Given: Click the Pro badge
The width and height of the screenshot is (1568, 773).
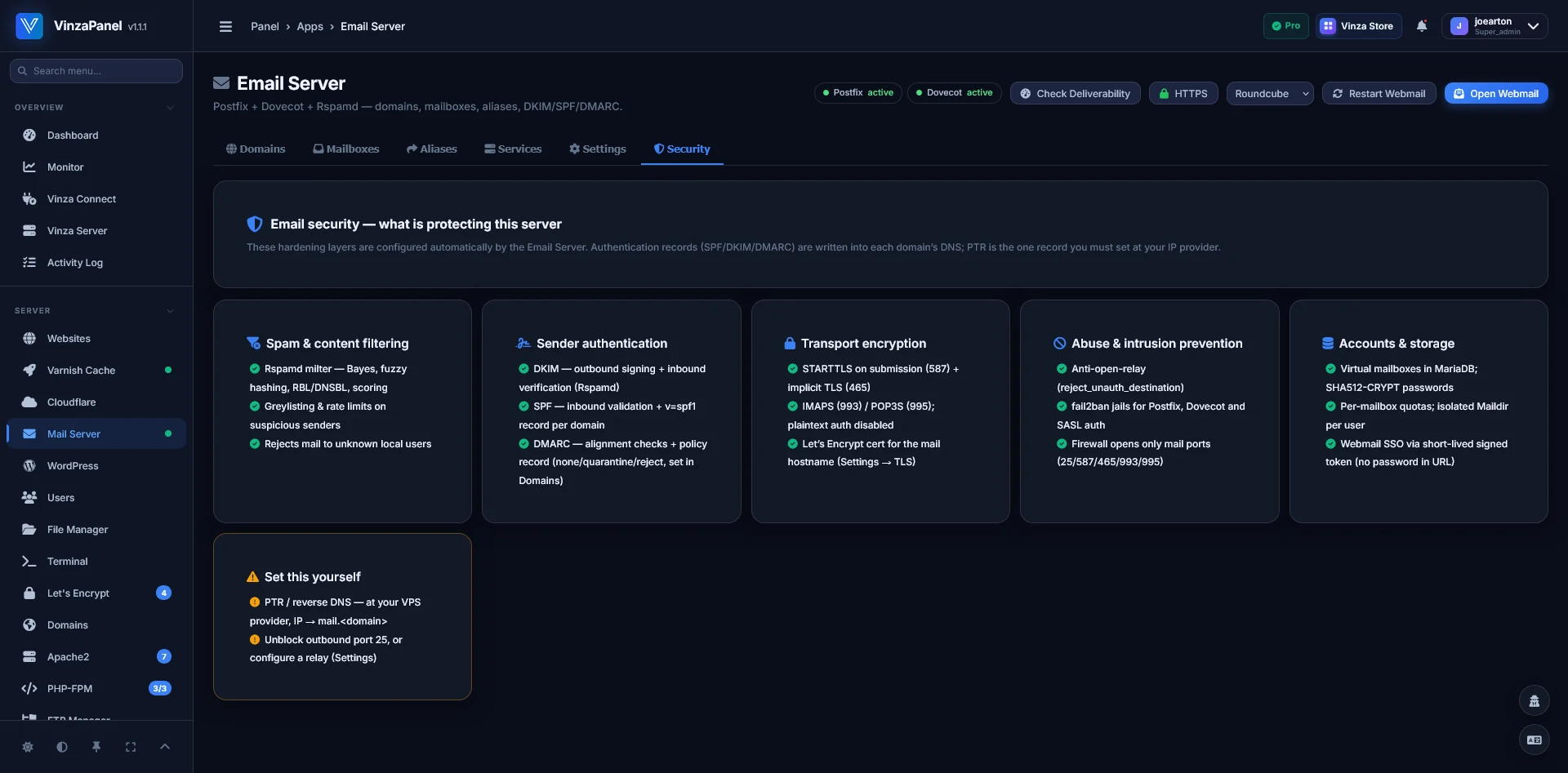Looking at the screenshot, I should (1286, 26).
